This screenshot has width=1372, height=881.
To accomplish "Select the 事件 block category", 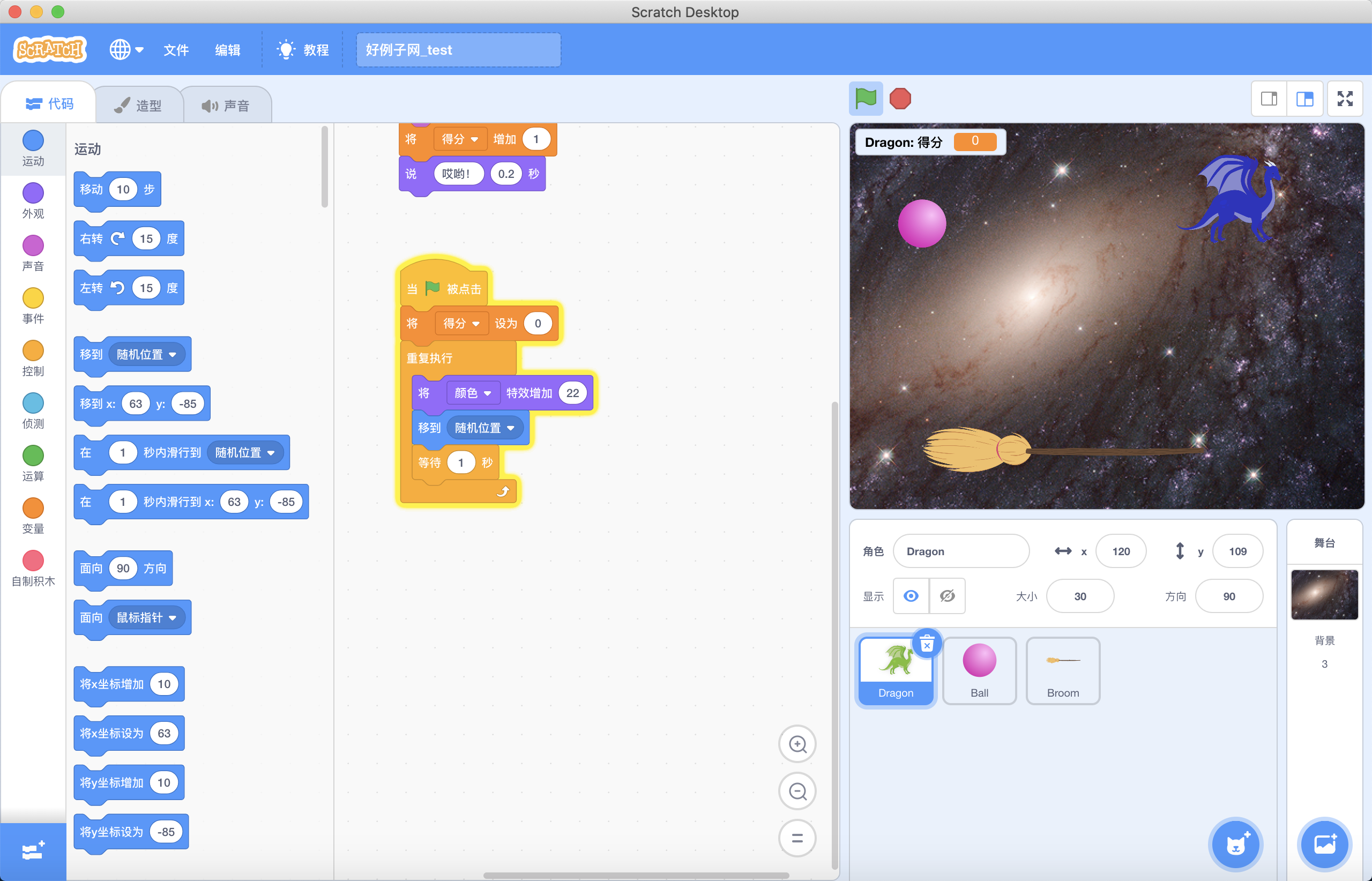I will coord(33,306).
